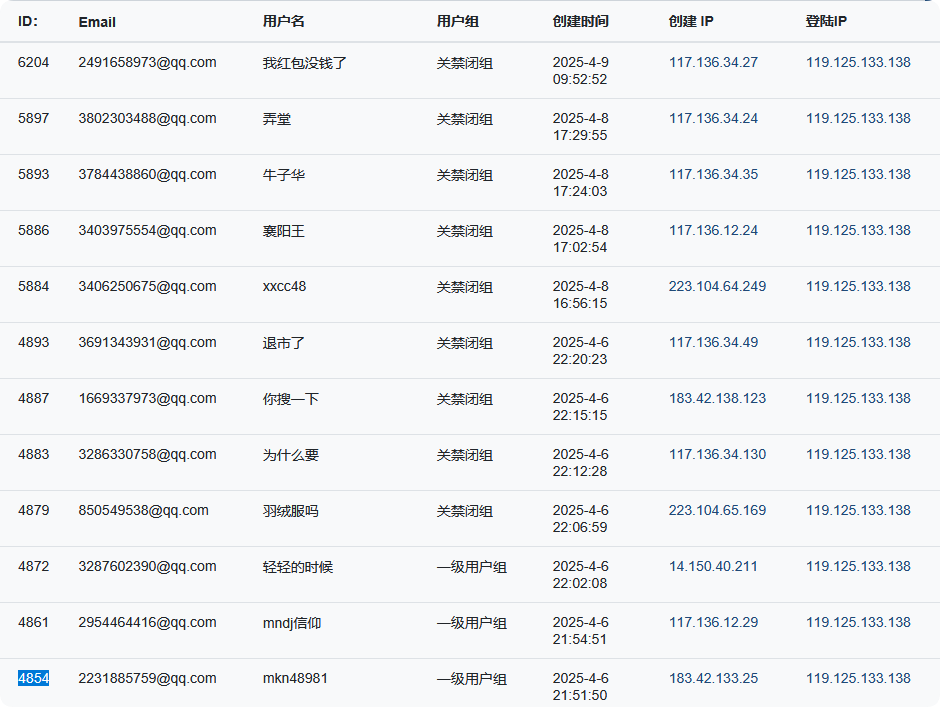Screen dimensions: 940x707
Task: Open creation IP link 223.104.65.169
Action: (718, 510)
